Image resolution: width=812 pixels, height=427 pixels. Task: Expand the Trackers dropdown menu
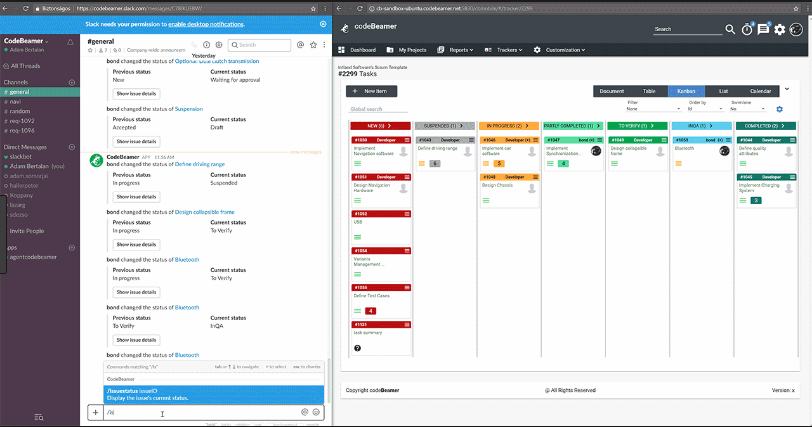pos(510,50)
